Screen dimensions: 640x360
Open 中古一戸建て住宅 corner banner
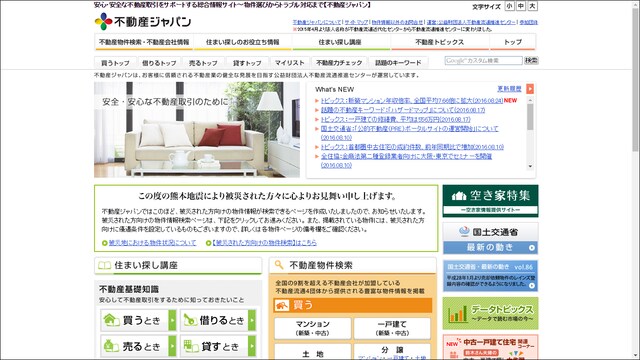(x=490, y=347)
